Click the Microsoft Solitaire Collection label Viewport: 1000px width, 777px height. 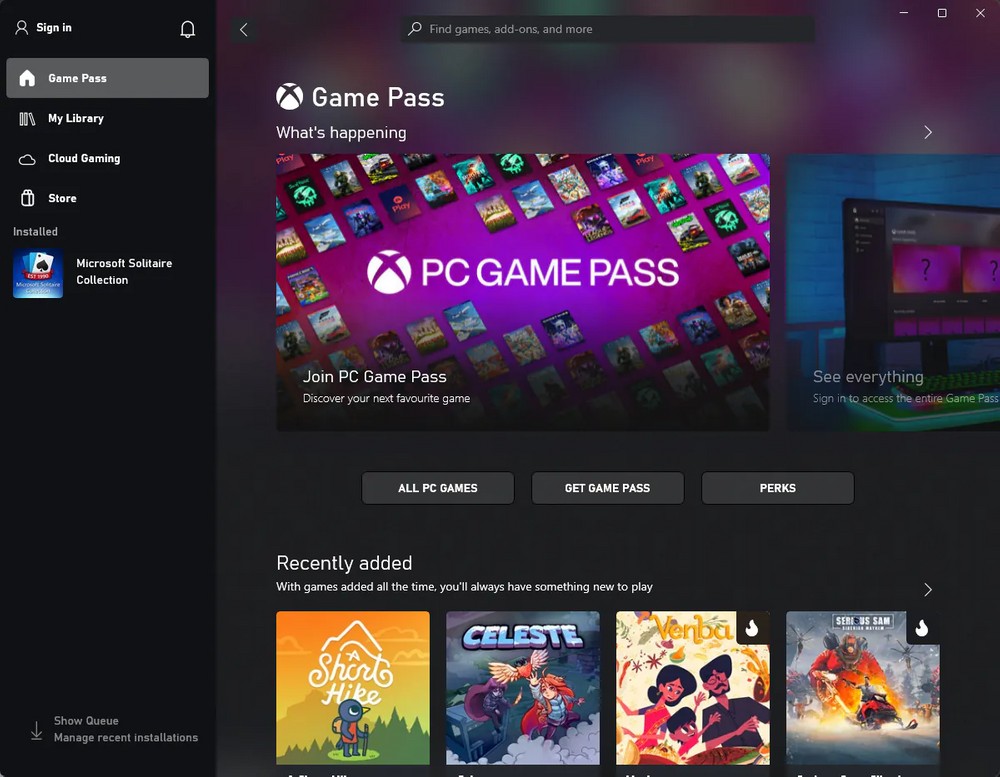pyautogui.click(x=124, y=272)
